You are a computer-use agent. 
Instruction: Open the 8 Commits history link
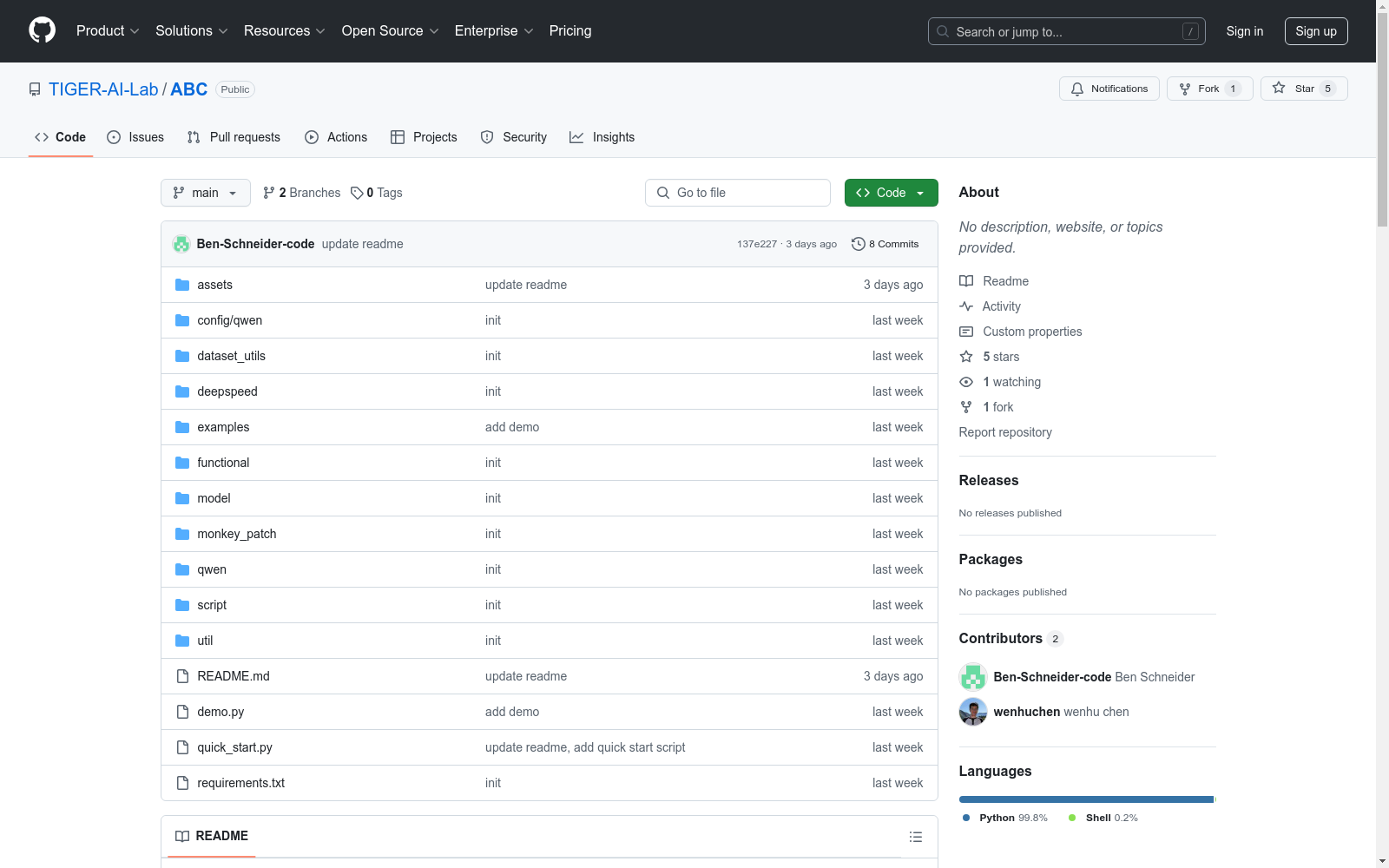885,244
